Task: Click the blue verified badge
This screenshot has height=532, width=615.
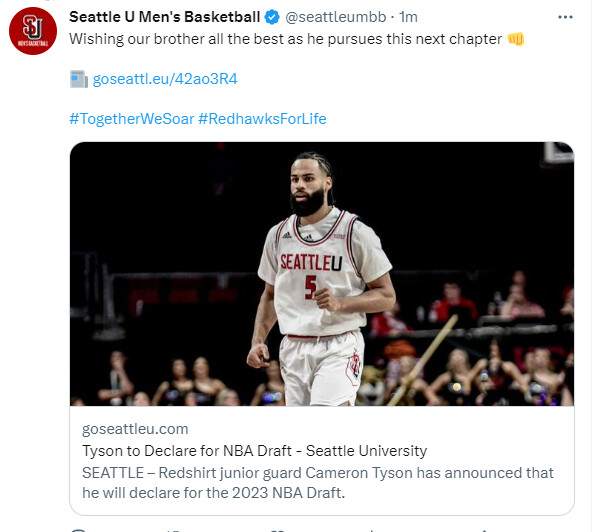Action: click(269, 17)
